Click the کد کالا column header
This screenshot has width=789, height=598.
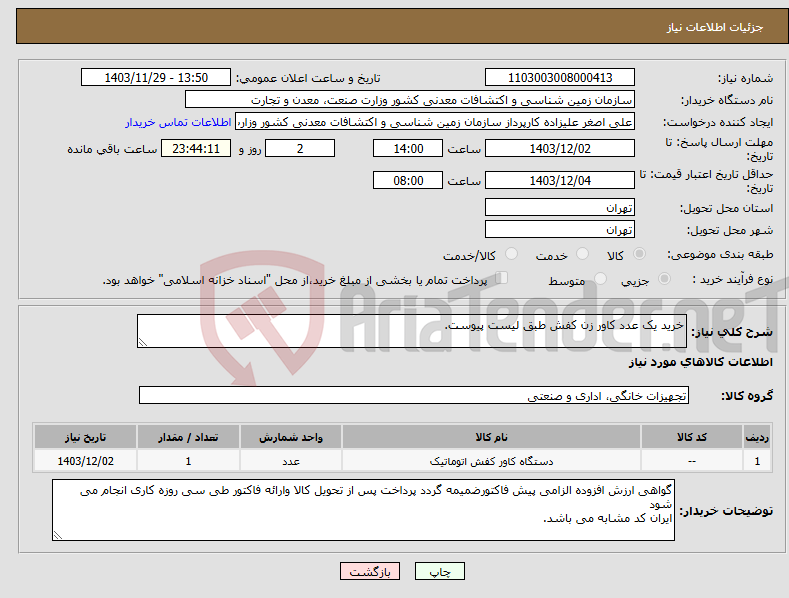692,437
